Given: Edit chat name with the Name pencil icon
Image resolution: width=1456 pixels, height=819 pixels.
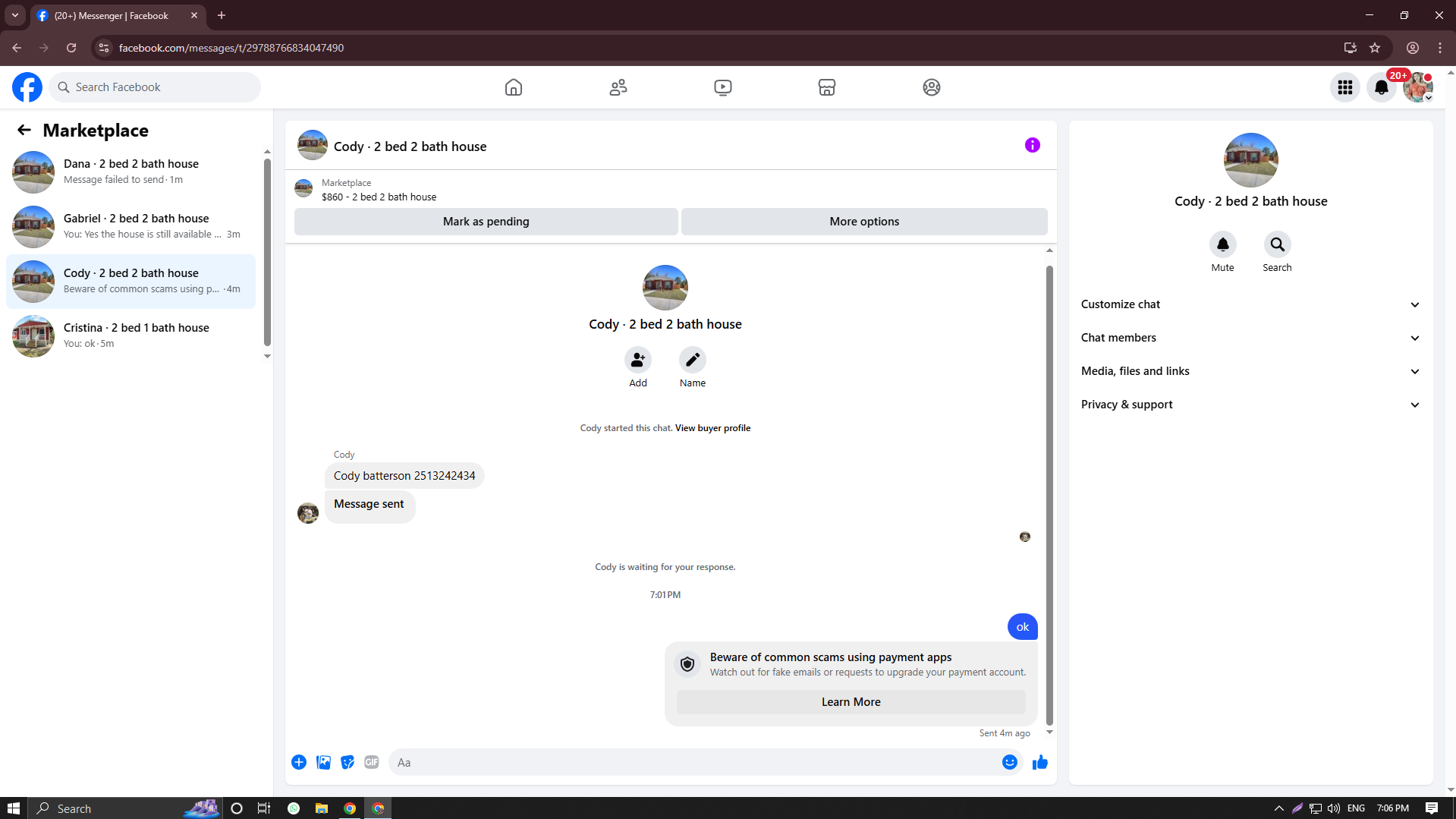Looking at the screenshot, I should (693, 360).
